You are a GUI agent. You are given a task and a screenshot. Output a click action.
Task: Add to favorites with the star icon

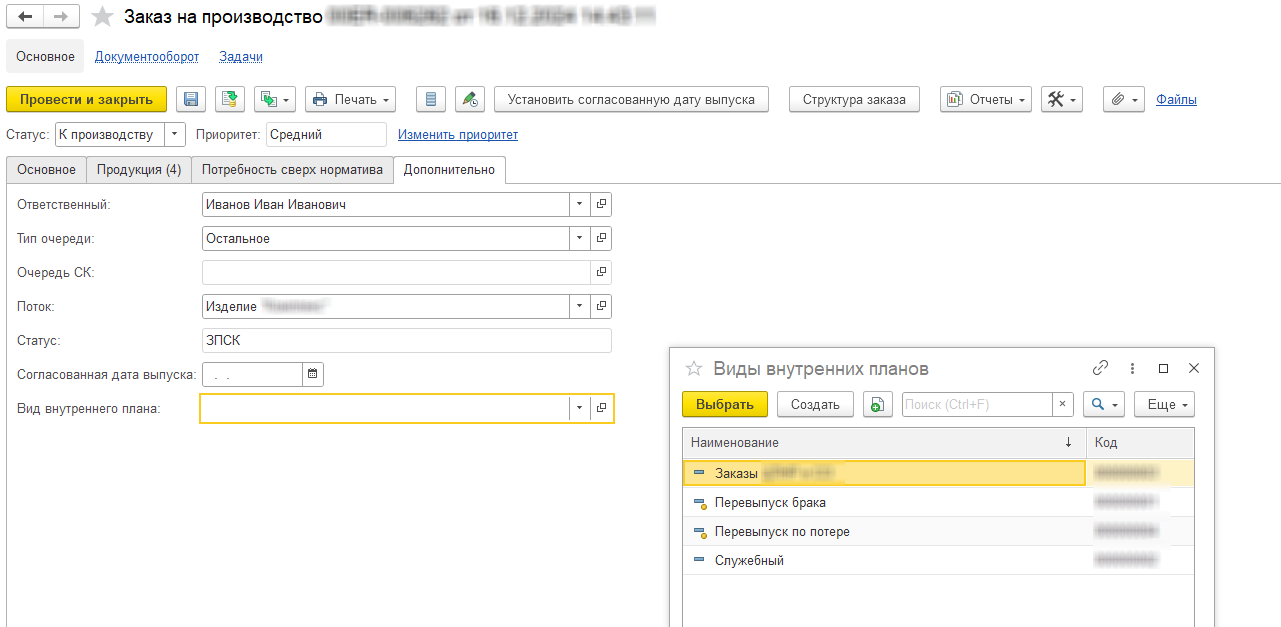click(102, 17)
